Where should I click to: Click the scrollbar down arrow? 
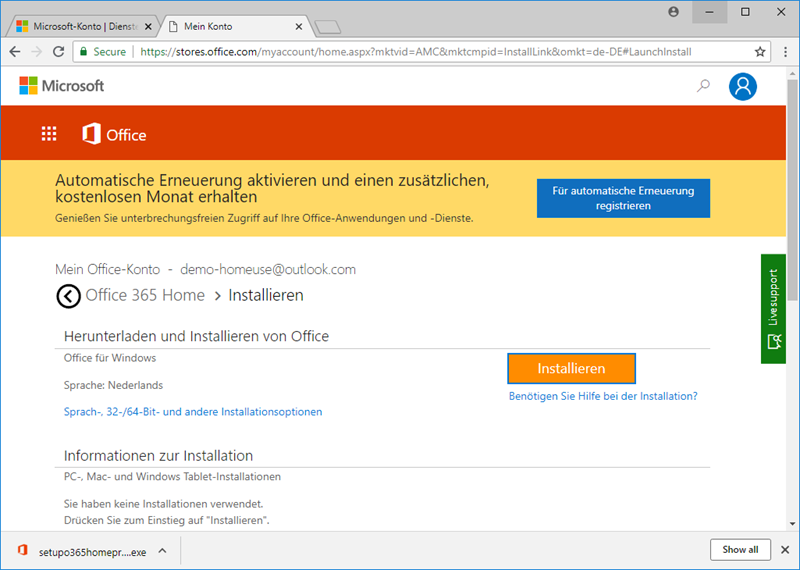tap(792, 524)
